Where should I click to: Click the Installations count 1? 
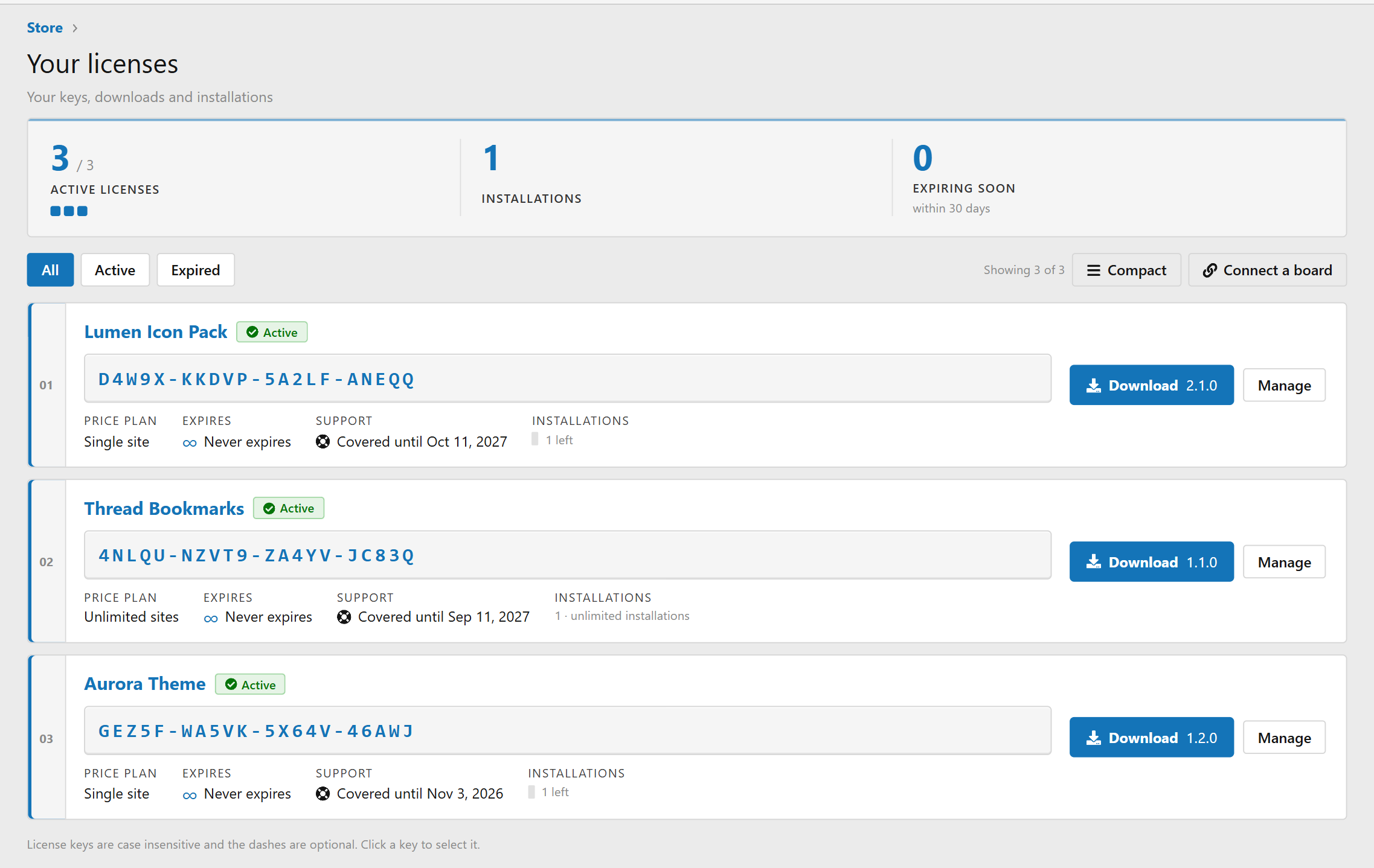pyautogui.click(x=492, y=158)
